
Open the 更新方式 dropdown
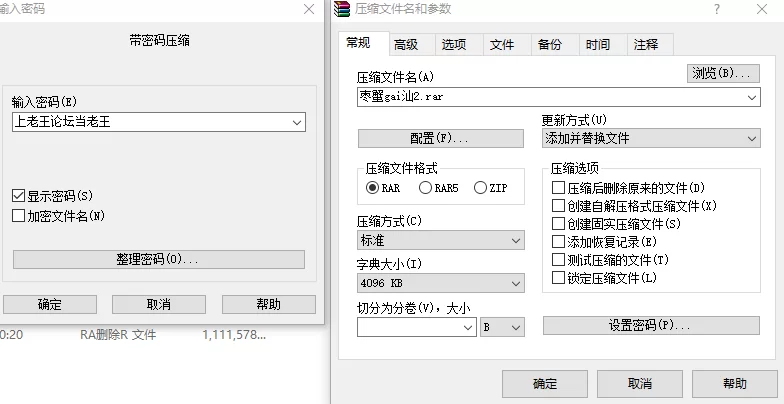651,138
